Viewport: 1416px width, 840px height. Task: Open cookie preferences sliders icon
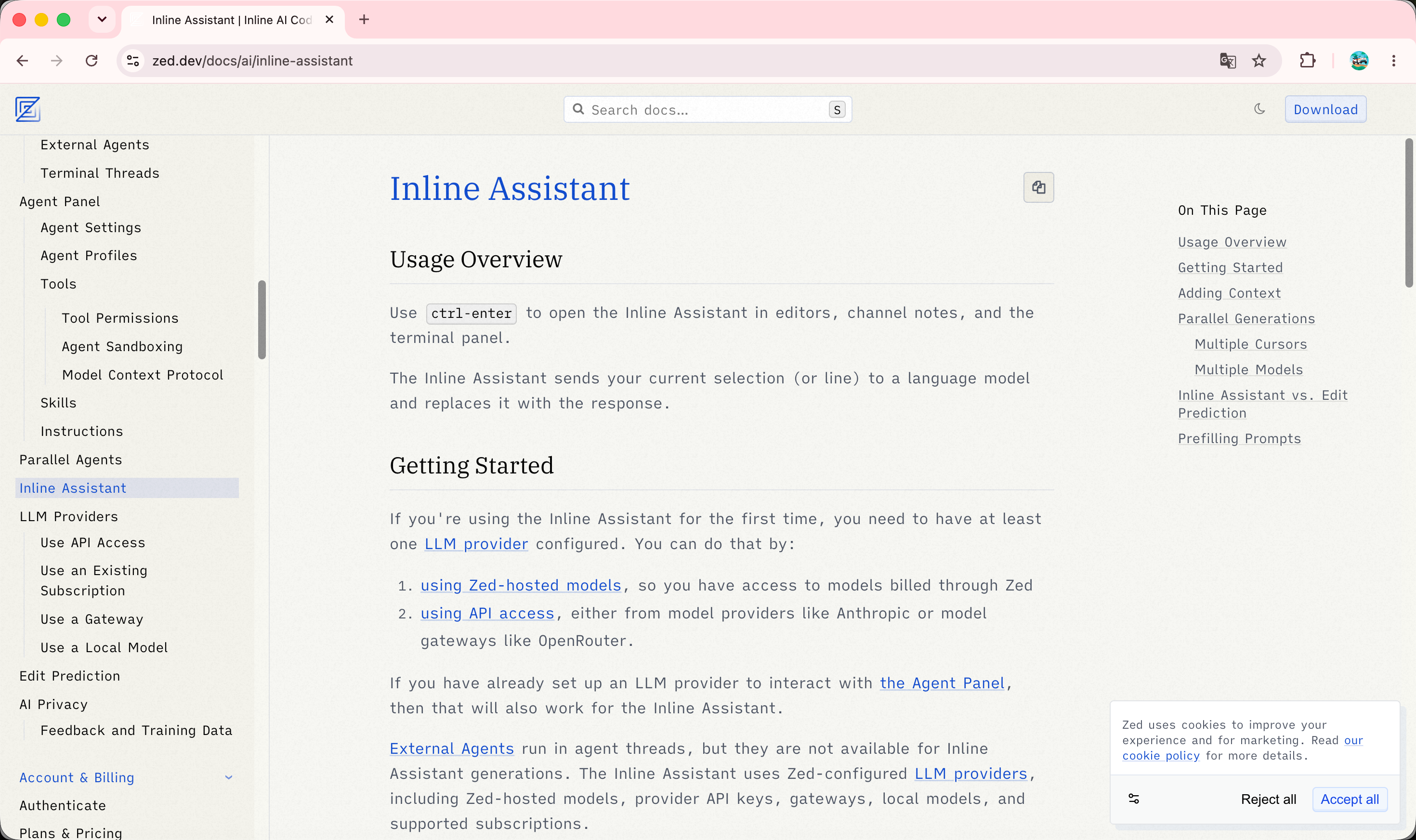pos(1134,799)
